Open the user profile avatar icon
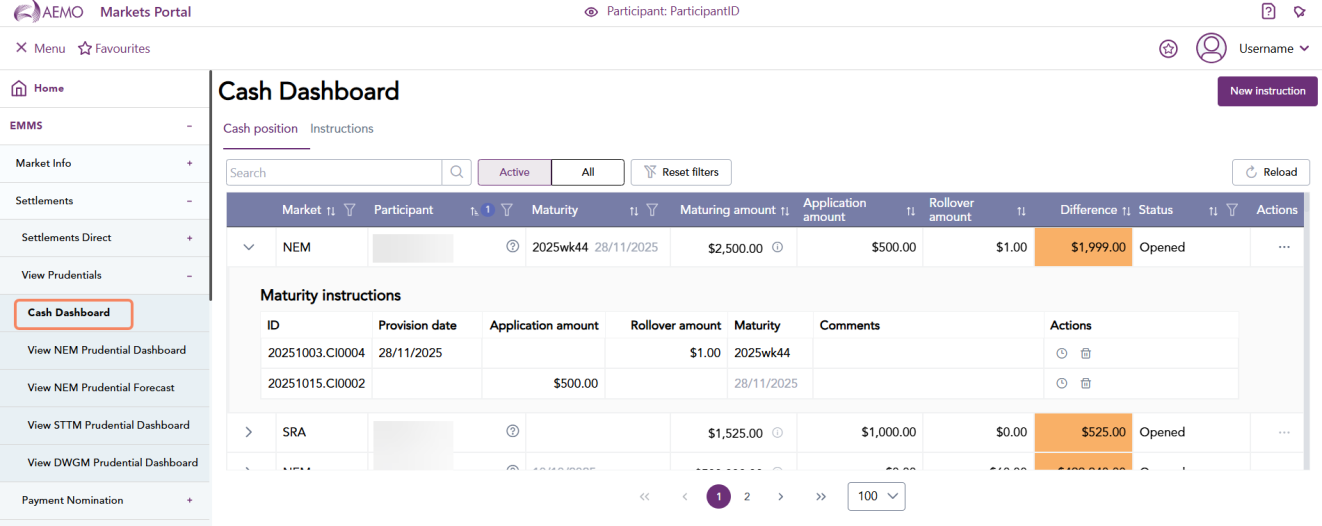Screen dimensions: 1322x526 [1211, 48]
